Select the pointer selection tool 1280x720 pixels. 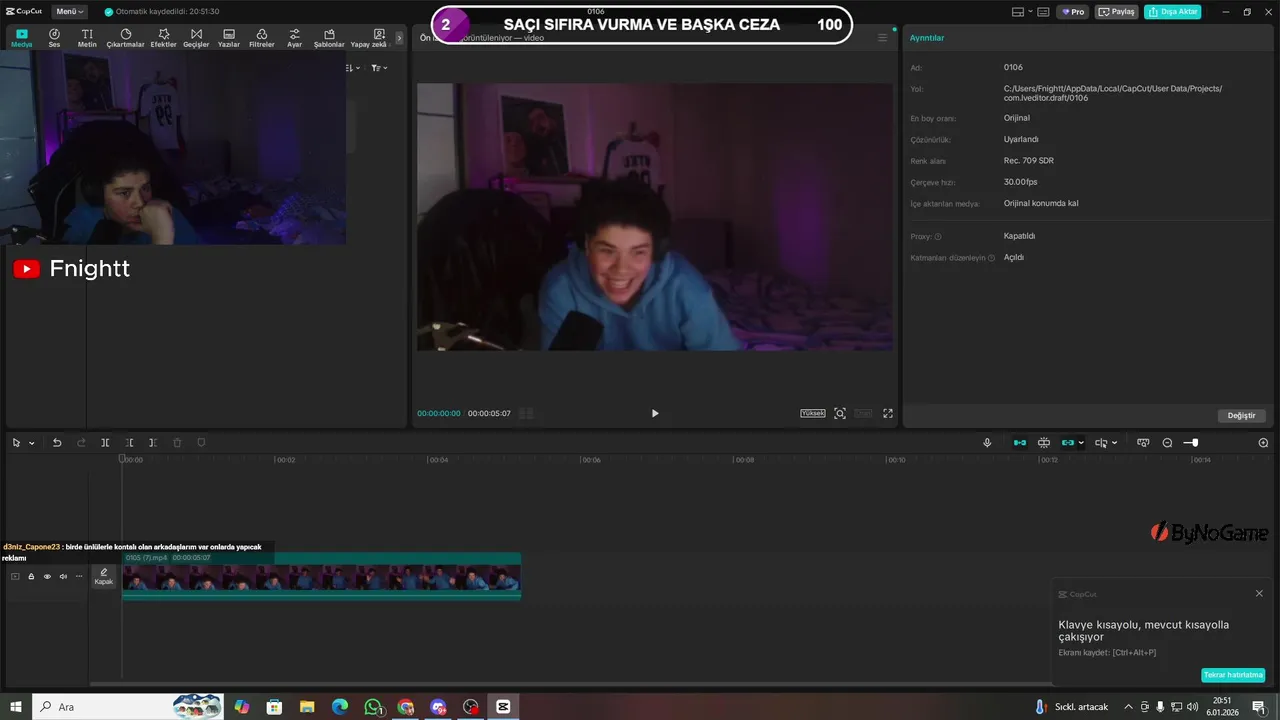(16, 443)
